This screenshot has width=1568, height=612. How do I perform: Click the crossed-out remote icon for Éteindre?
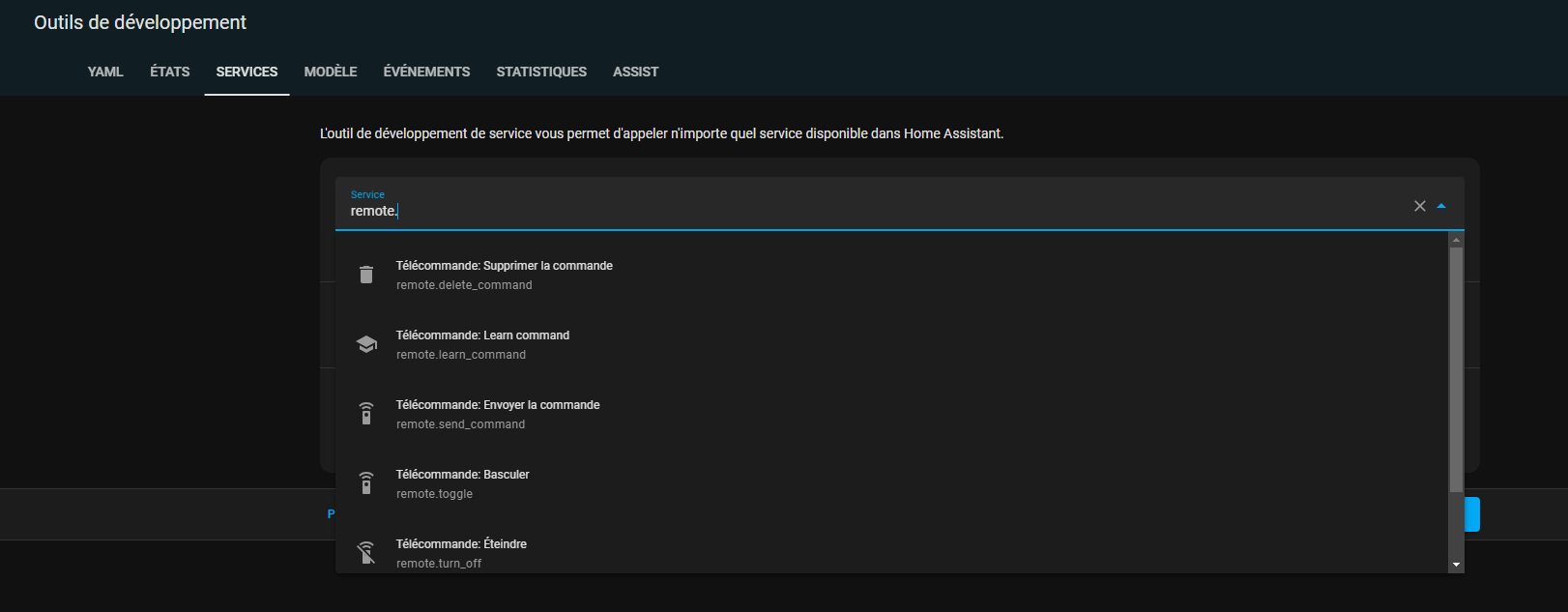click(x=366, y=553)
